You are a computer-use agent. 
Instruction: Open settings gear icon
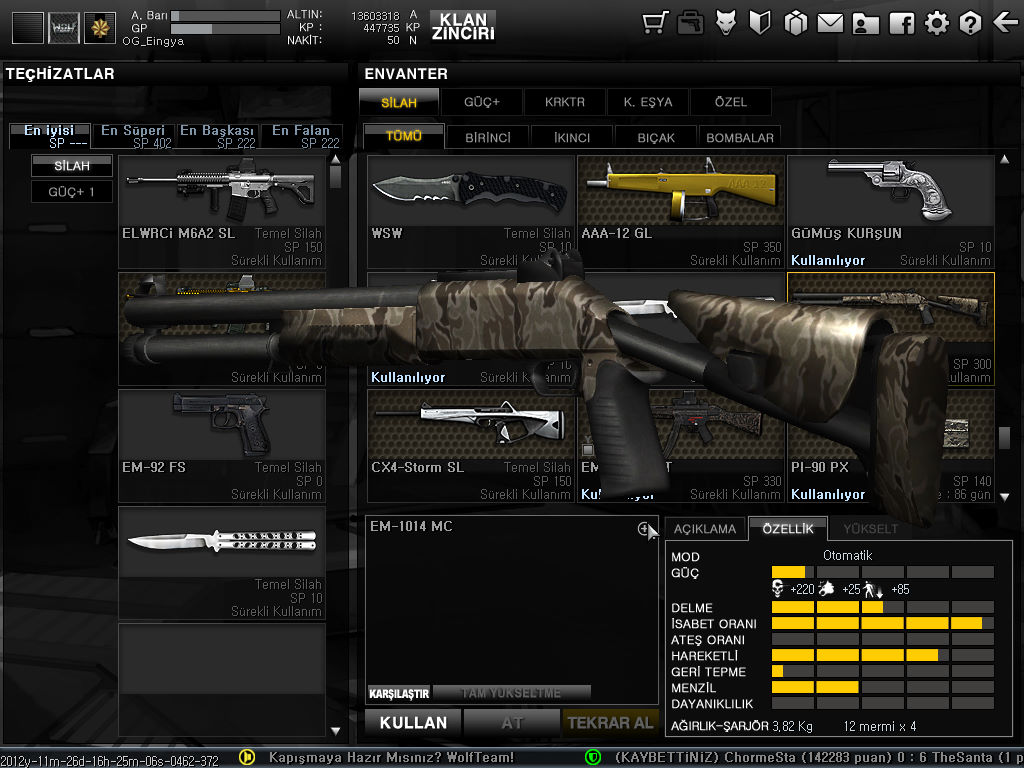click(936, 23)
